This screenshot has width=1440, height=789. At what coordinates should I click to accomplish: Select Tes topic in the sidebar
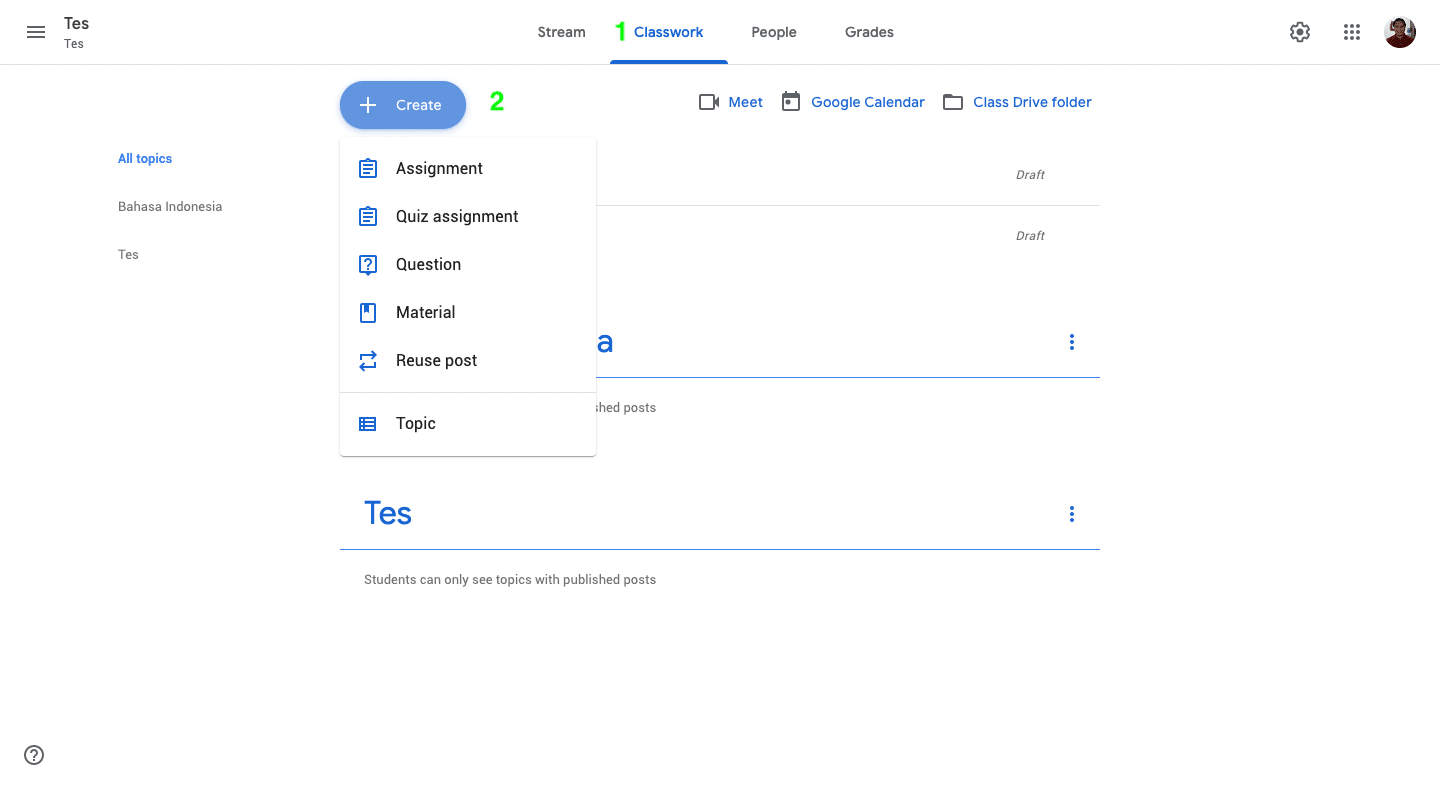[128, 255]
